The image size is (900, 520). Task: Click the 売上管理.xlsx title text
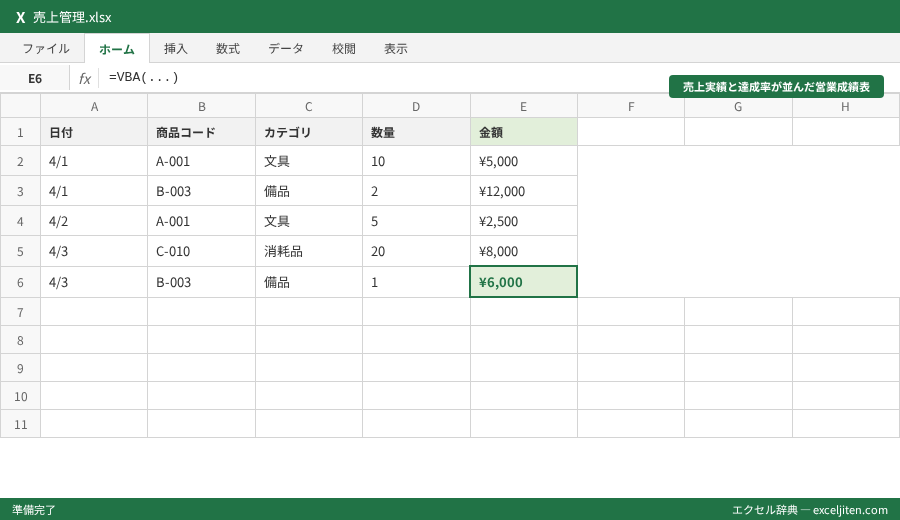pos(72,17)
